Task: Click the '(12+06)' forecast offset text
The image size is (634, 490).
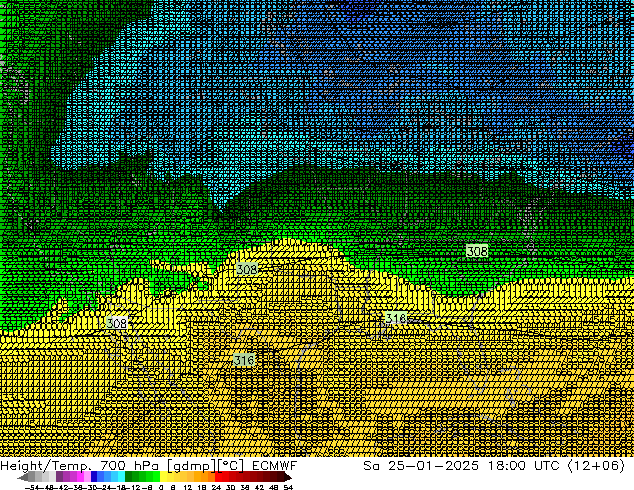Action: [x=596, y=465]
